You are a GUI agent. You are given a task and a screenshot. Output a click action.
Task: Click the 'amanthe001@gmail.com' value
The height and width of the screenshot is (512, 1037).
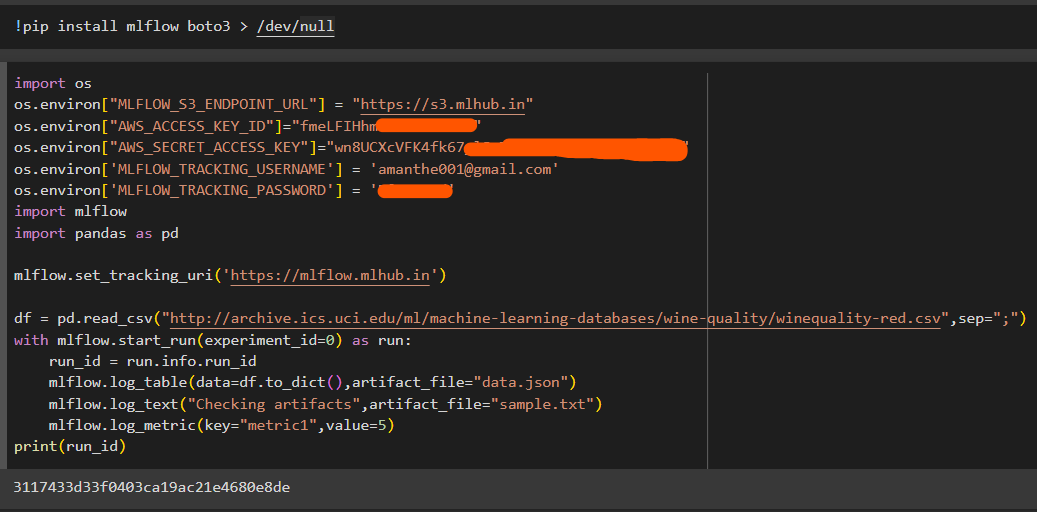coord(464,169)
